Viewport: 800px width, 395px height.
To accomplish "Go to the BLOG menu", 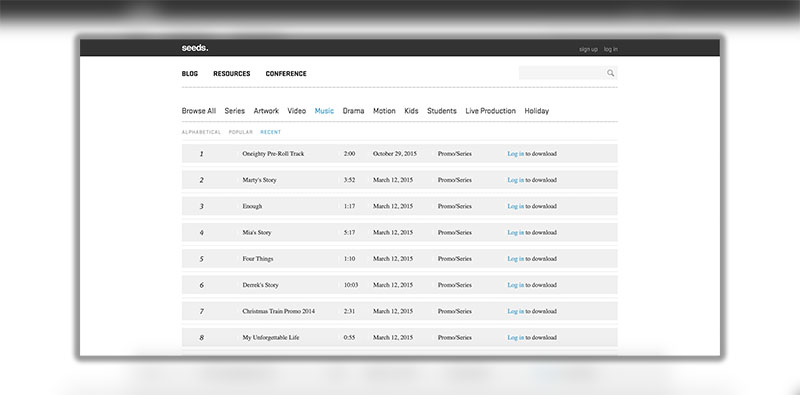I will 190,73.
